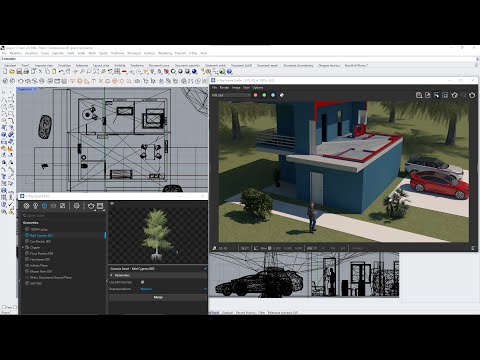Toggle Gumball in the status bar

[227, 313]
